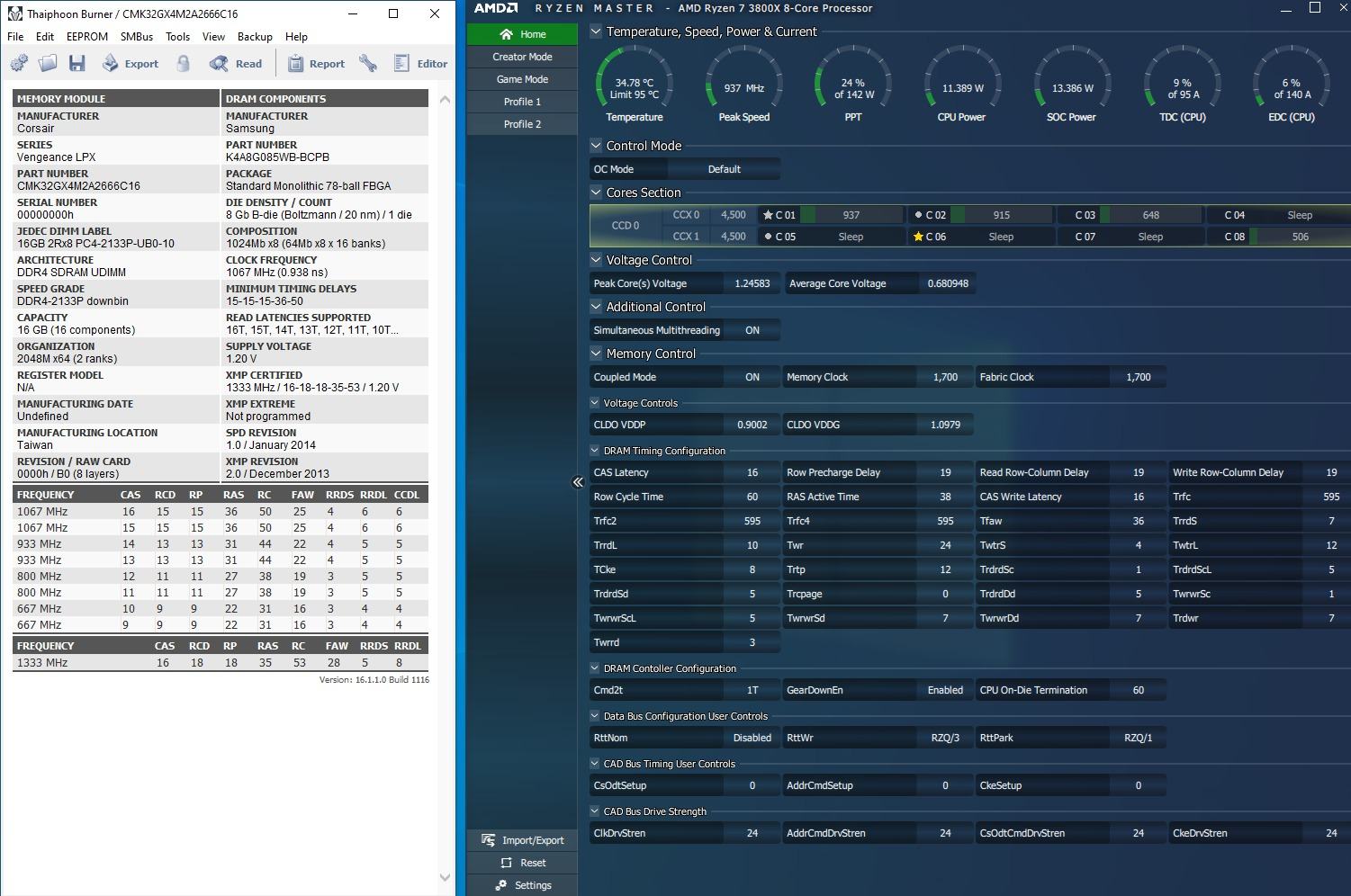Click the floppy disk save icon
The width and height of the screenshot is (1351, 896).
tap(77, 63)
